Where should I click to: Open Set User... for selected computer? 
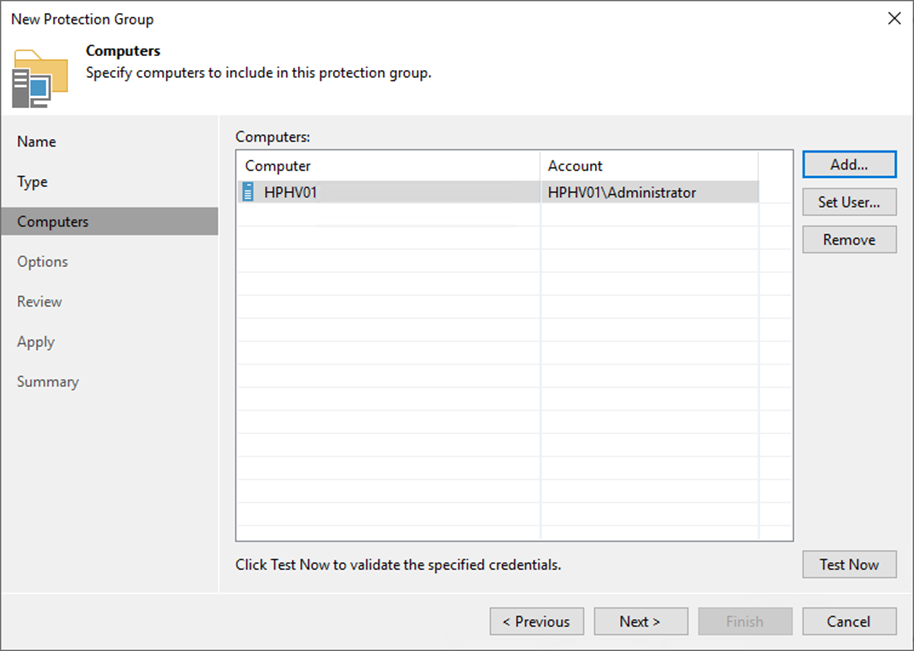[848, 202]
